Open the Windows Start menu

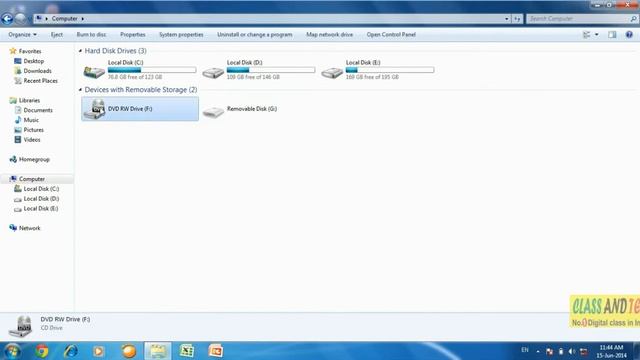point(12,351)
